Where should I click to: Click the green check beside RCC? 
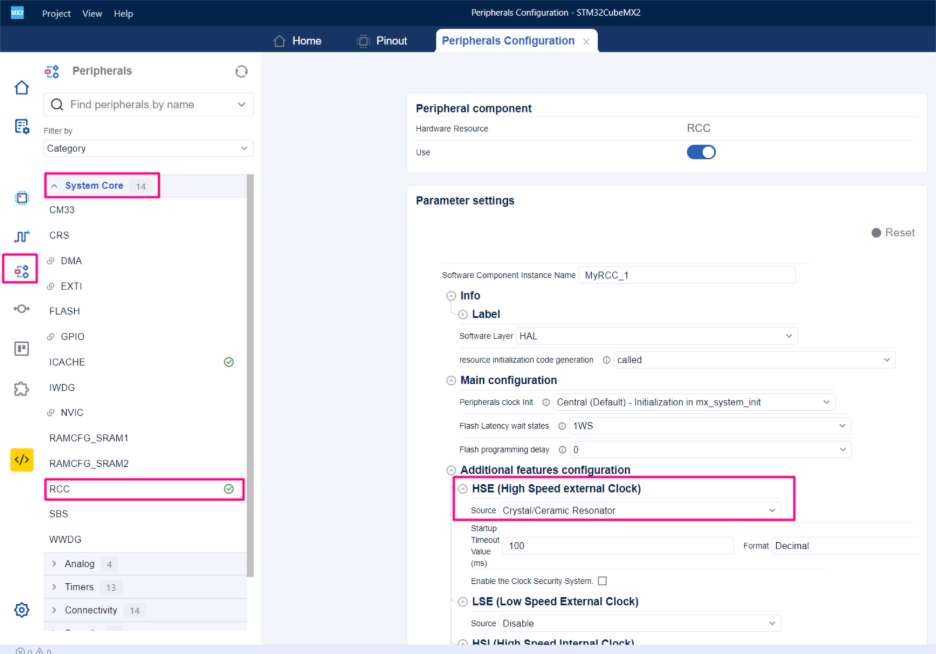tap(229, 489)
